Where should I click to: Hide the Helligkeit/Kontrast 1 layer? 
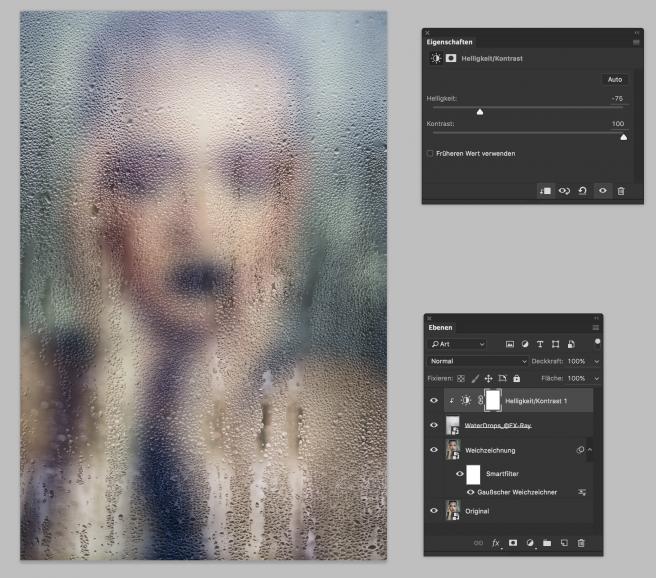pyautogui.click(x=434, y=401)
